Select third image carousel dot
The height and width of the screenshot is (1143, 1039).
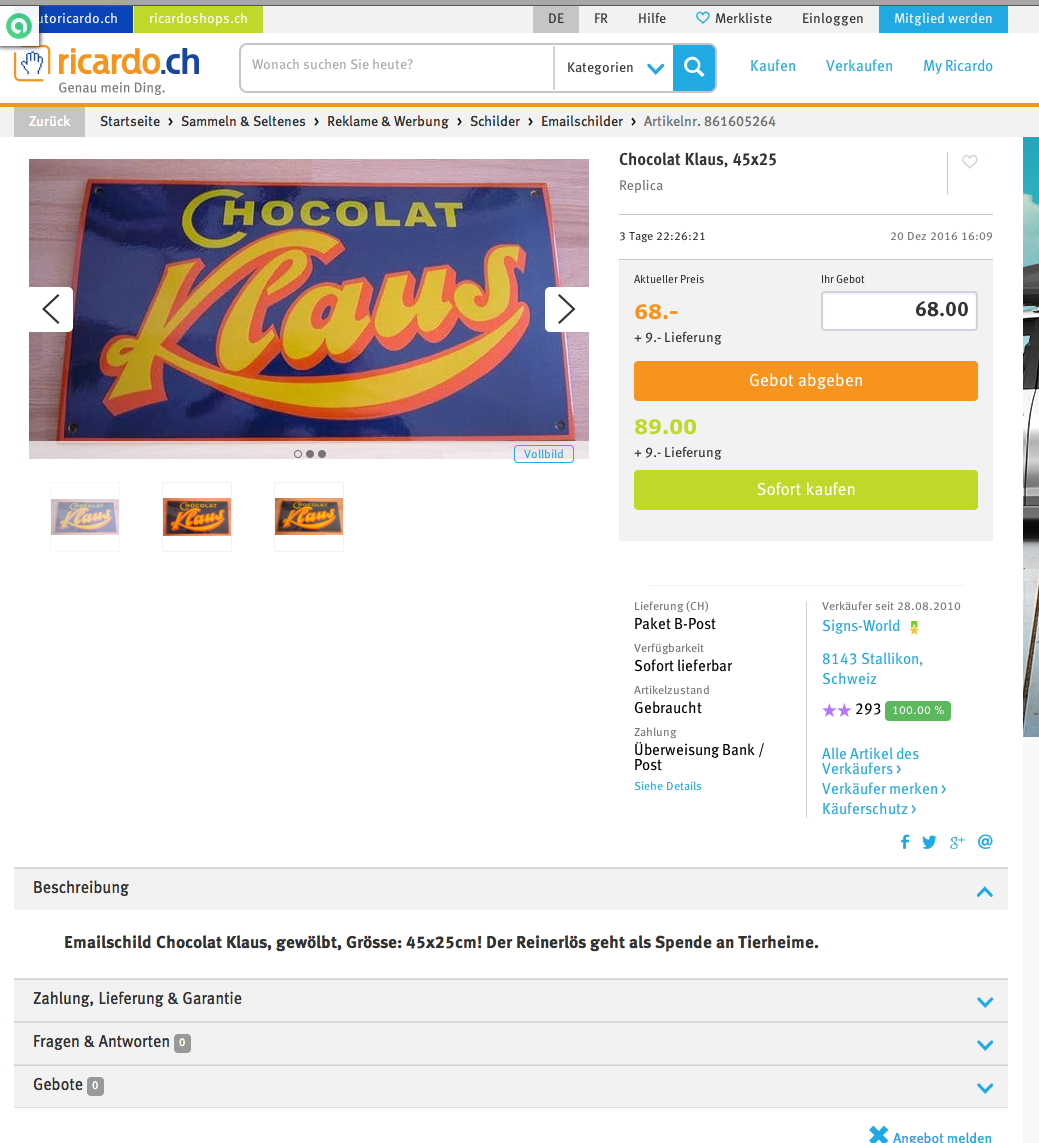pos(322,454)
